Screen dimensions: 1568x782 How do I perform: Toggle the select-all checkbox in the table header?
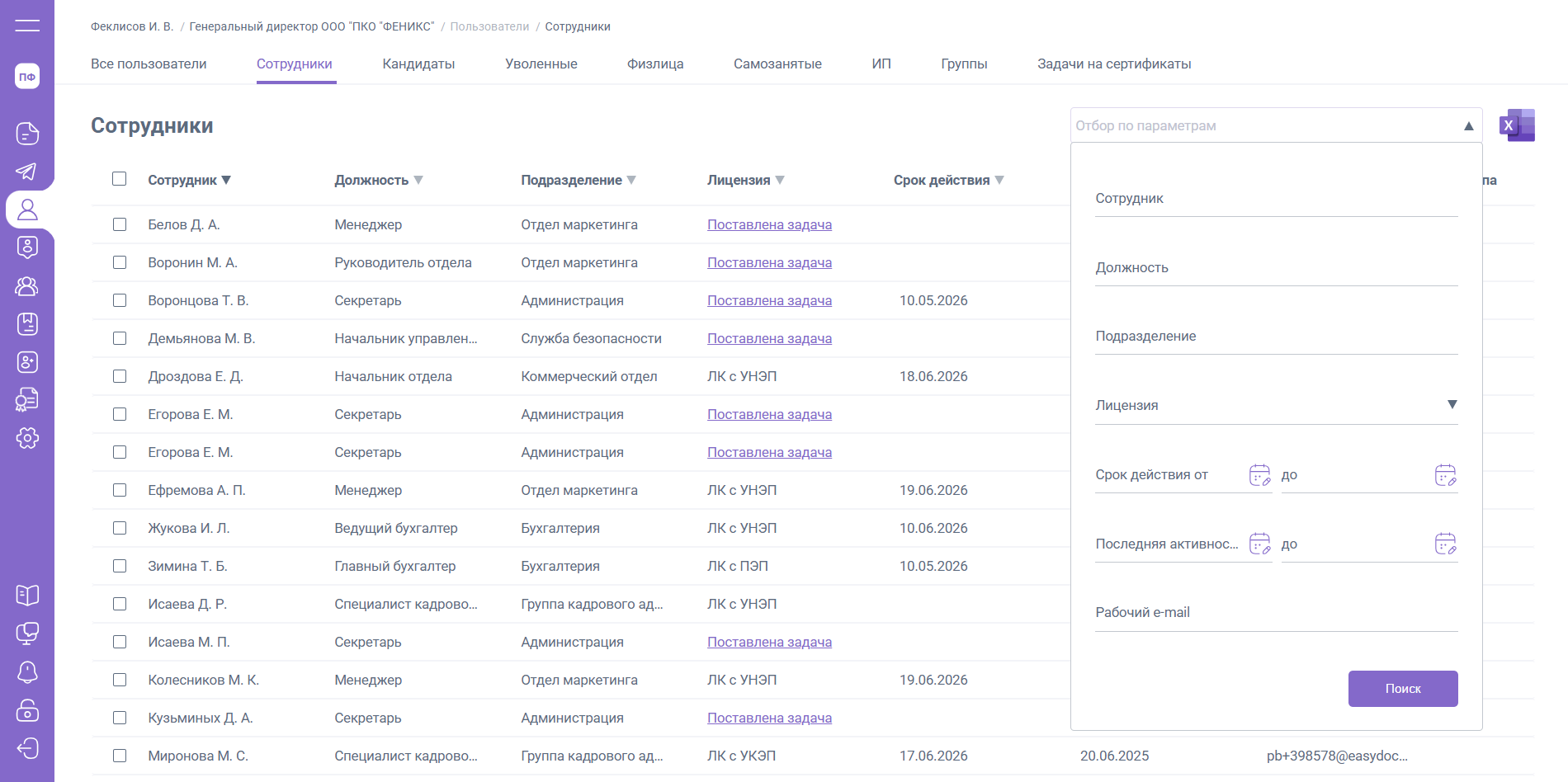[120, 179]
